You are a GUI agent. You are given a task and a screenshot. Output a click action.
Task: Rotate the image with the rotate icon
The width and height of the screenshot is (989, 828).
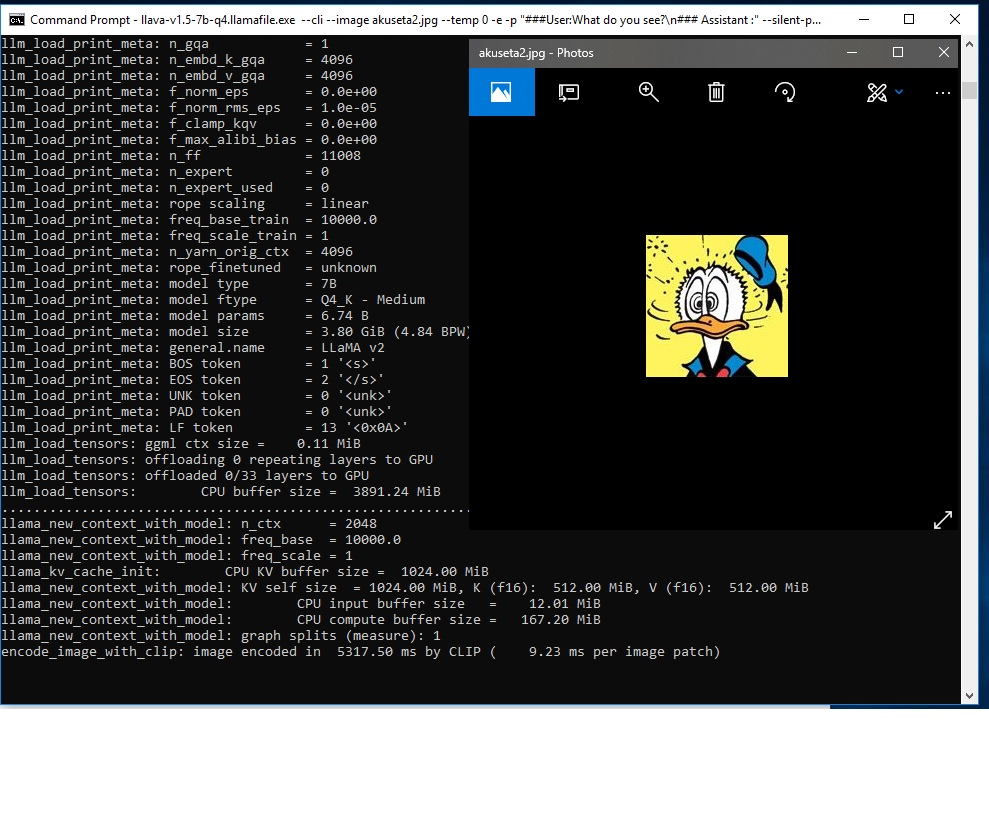(785, 93)
